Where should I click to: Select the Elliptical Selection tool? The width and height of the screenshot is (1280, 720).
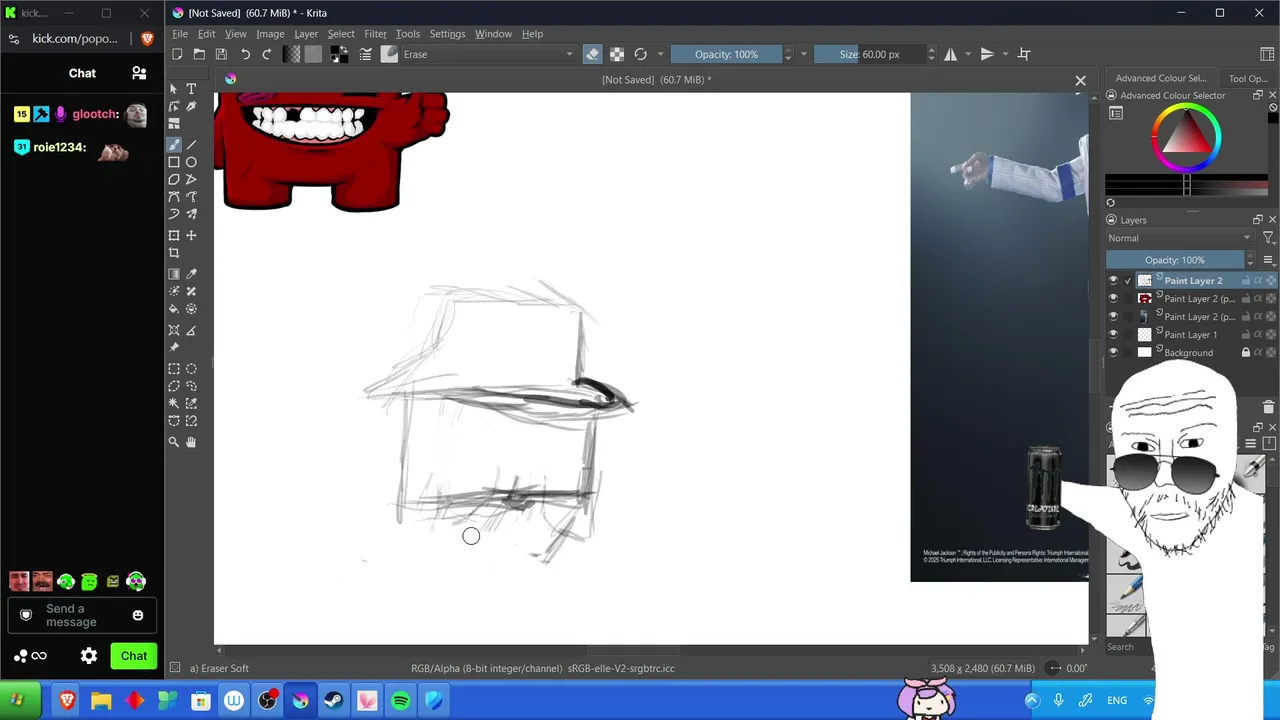point(191,369)
